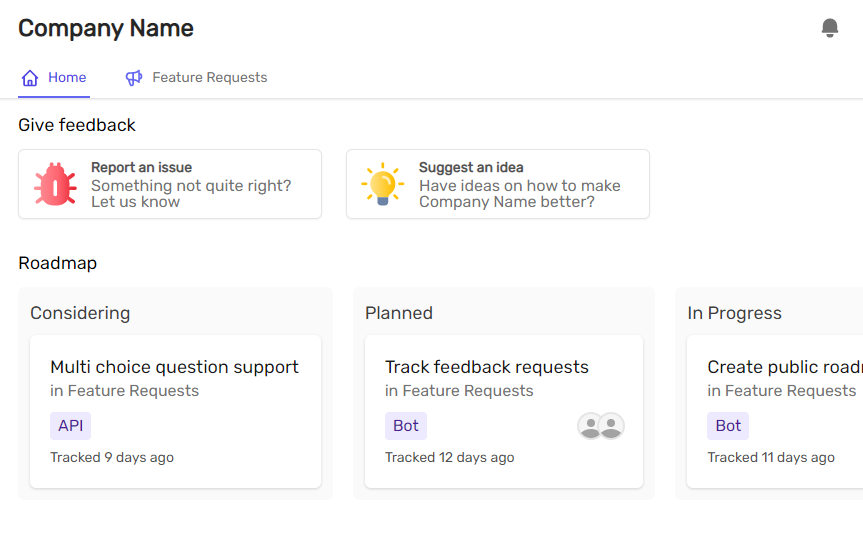Click Bot tag on Track feedback requests
This screenshot has width=863, height=544.
point(406,426)
